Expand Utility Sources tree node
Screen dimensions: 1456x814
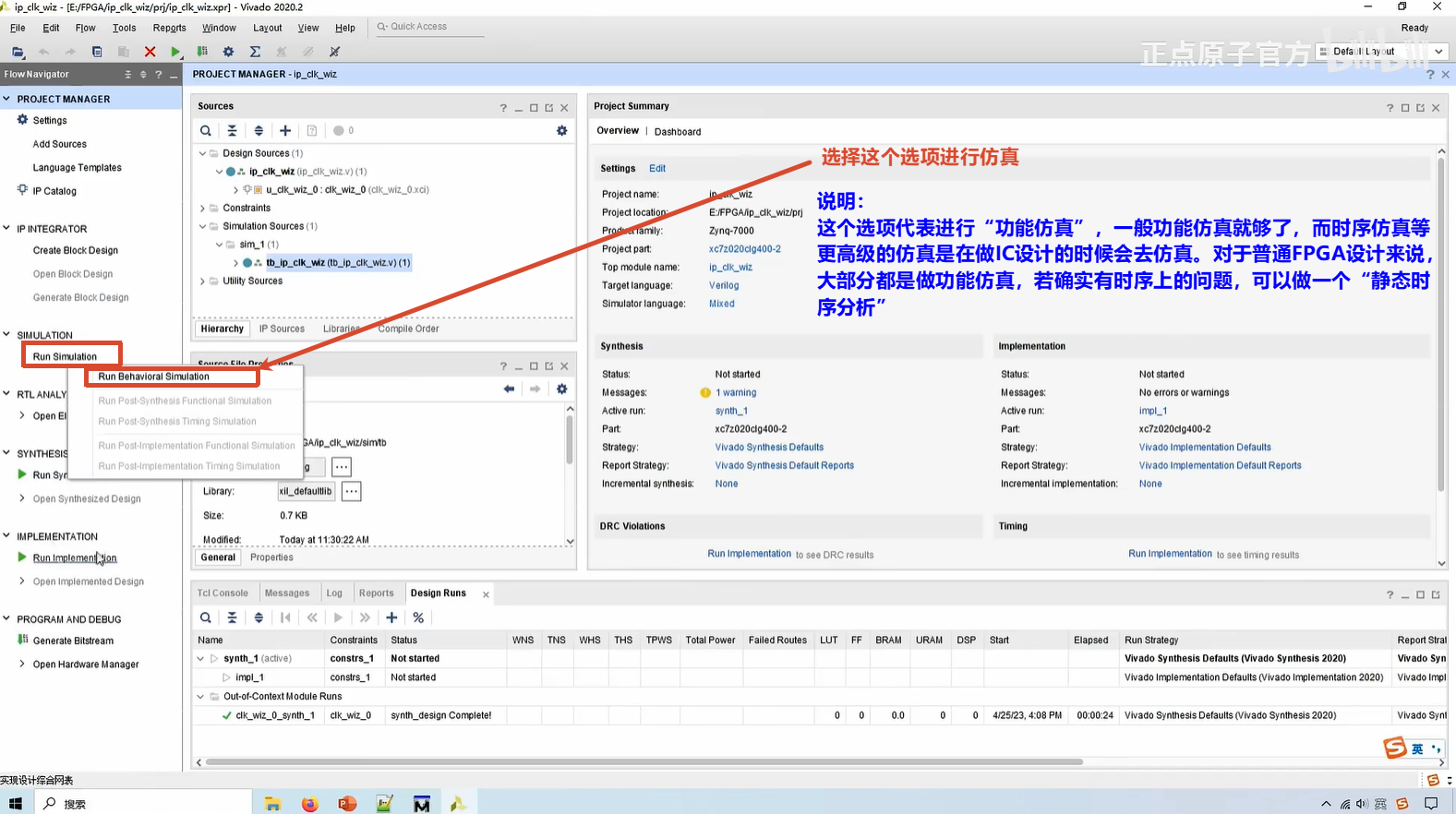(x=203, y=281)
